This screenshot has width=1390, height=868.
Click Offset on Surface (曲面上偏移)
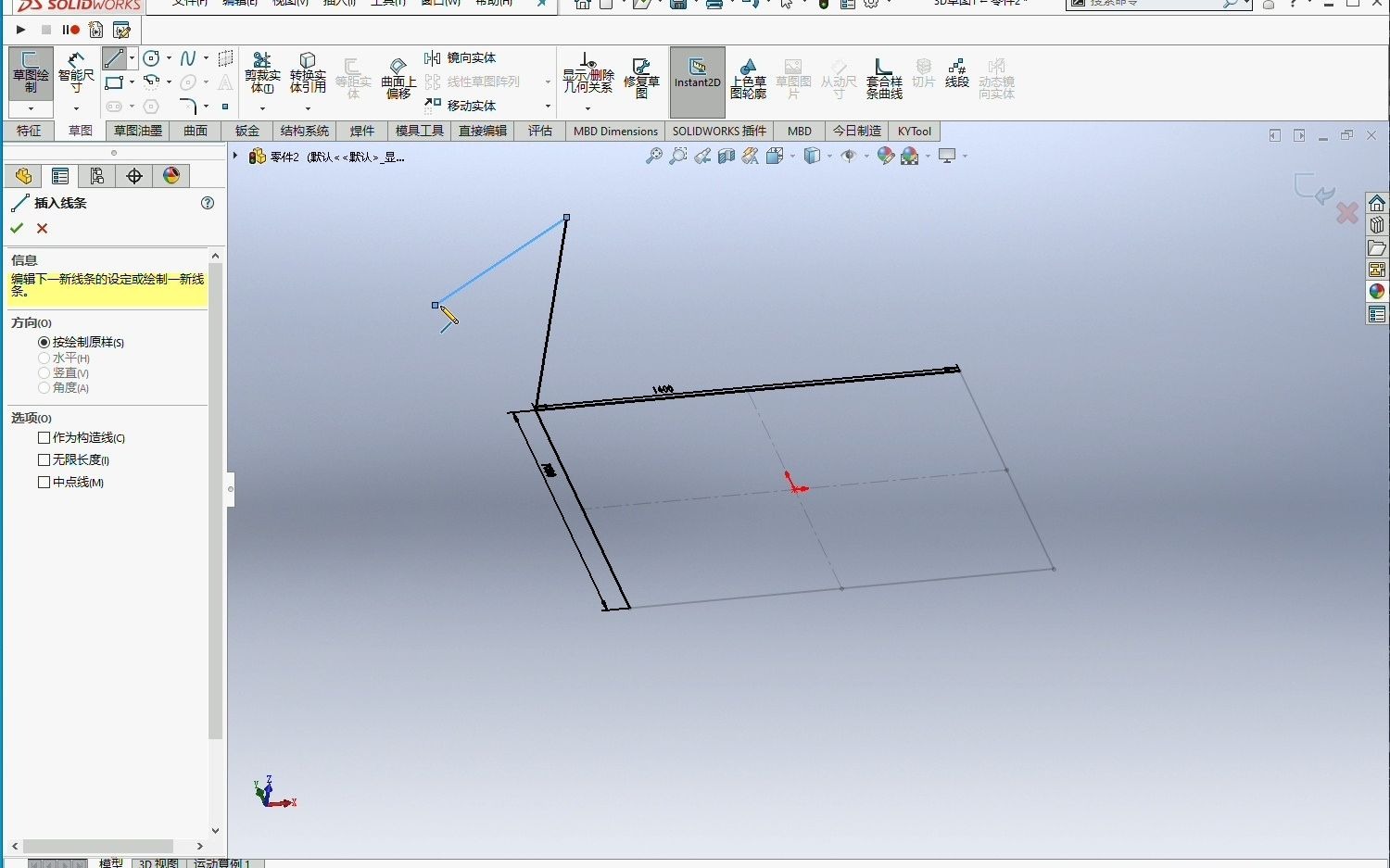(x=398, y=78)
